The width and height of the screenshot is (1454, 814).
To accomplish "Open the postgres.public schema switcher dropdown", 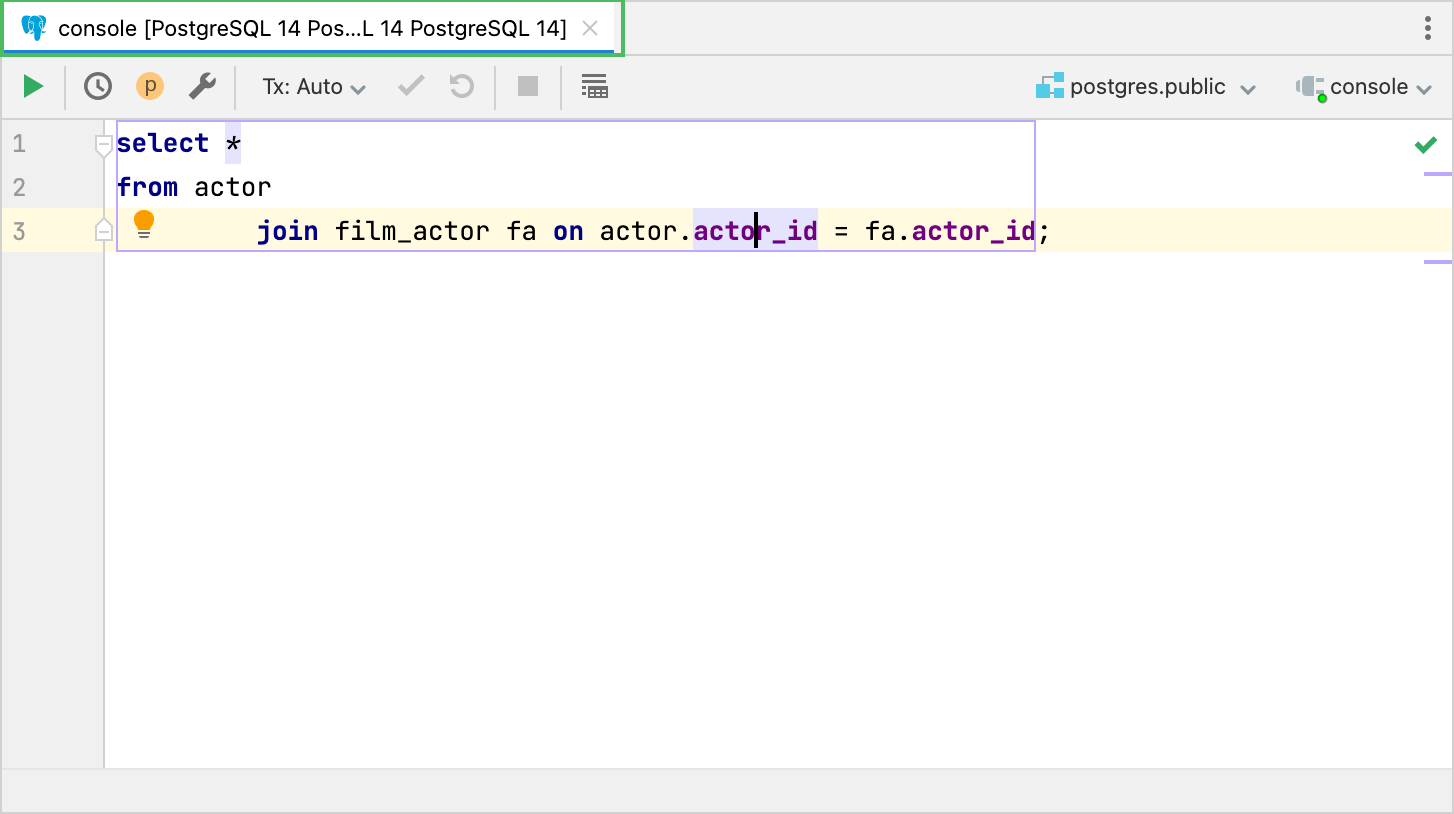I will [x=1148, y=86].
